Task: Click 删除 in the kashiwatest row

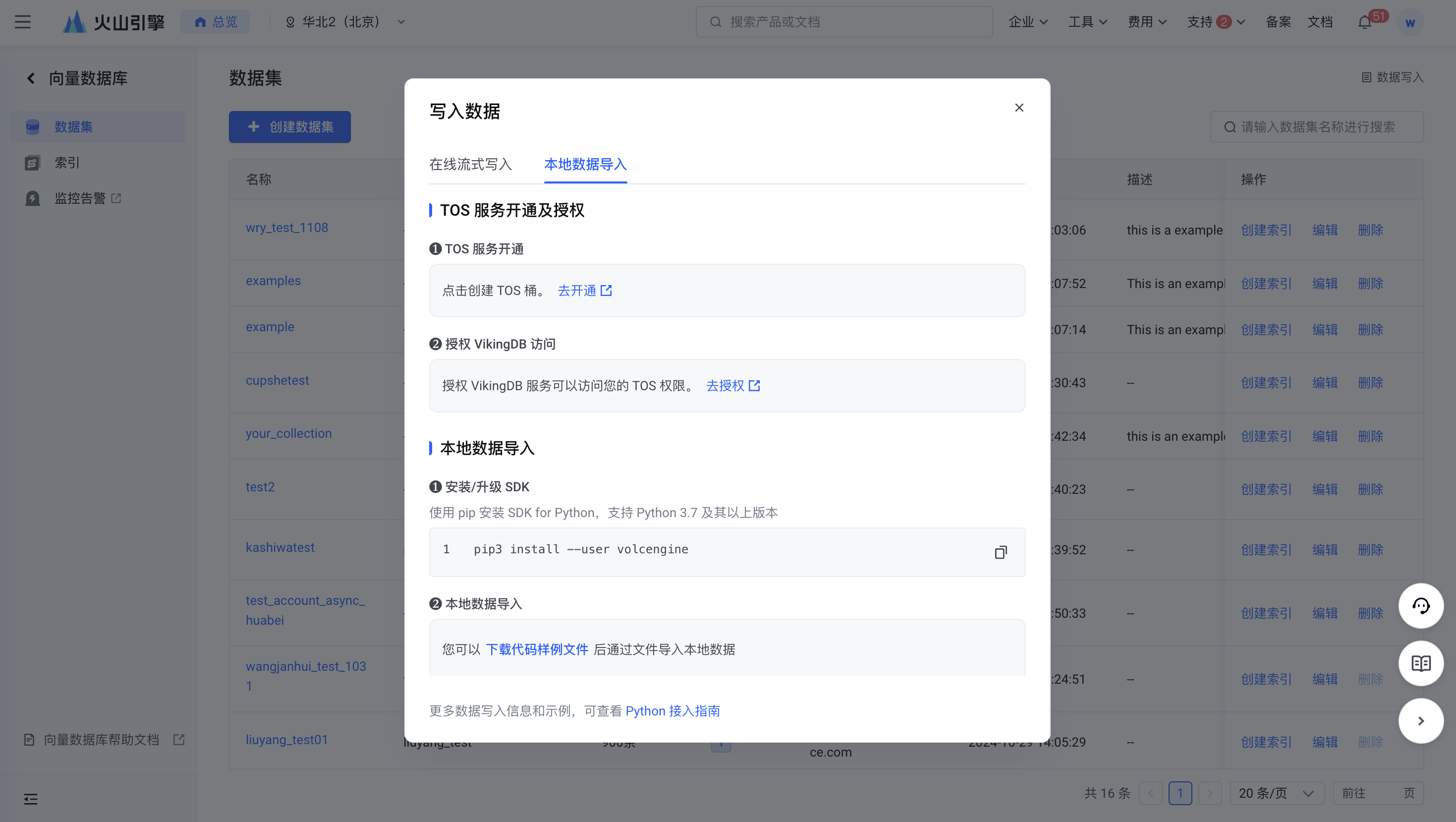Action: tap(1371, 549)
